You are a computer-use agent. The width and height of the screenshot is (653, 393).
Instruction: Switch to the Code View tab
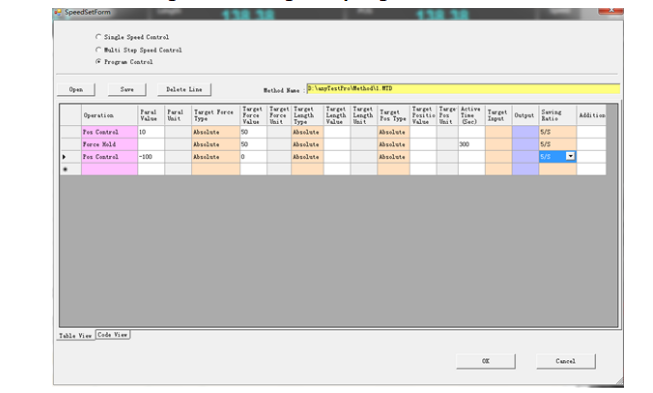[112, 335]
